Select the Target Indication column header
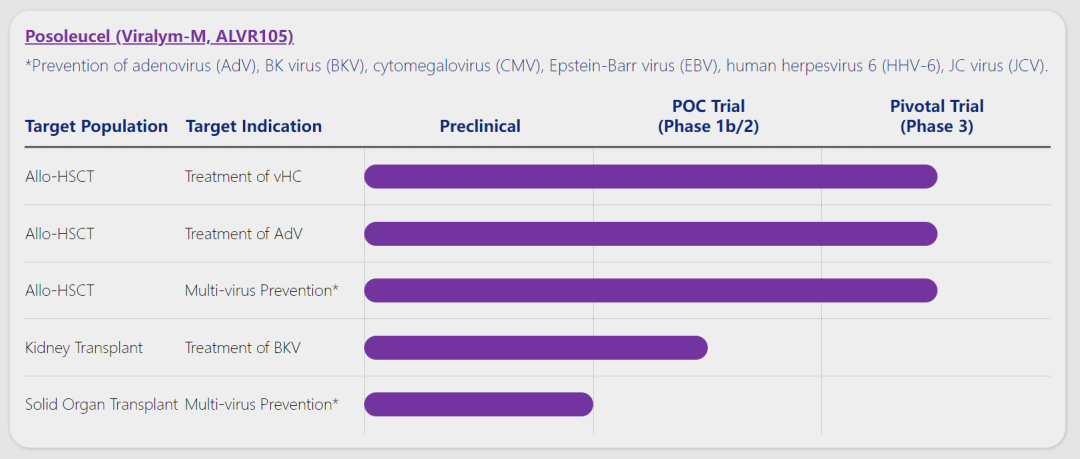1080x459 pixels. click(x=254, y=126)
